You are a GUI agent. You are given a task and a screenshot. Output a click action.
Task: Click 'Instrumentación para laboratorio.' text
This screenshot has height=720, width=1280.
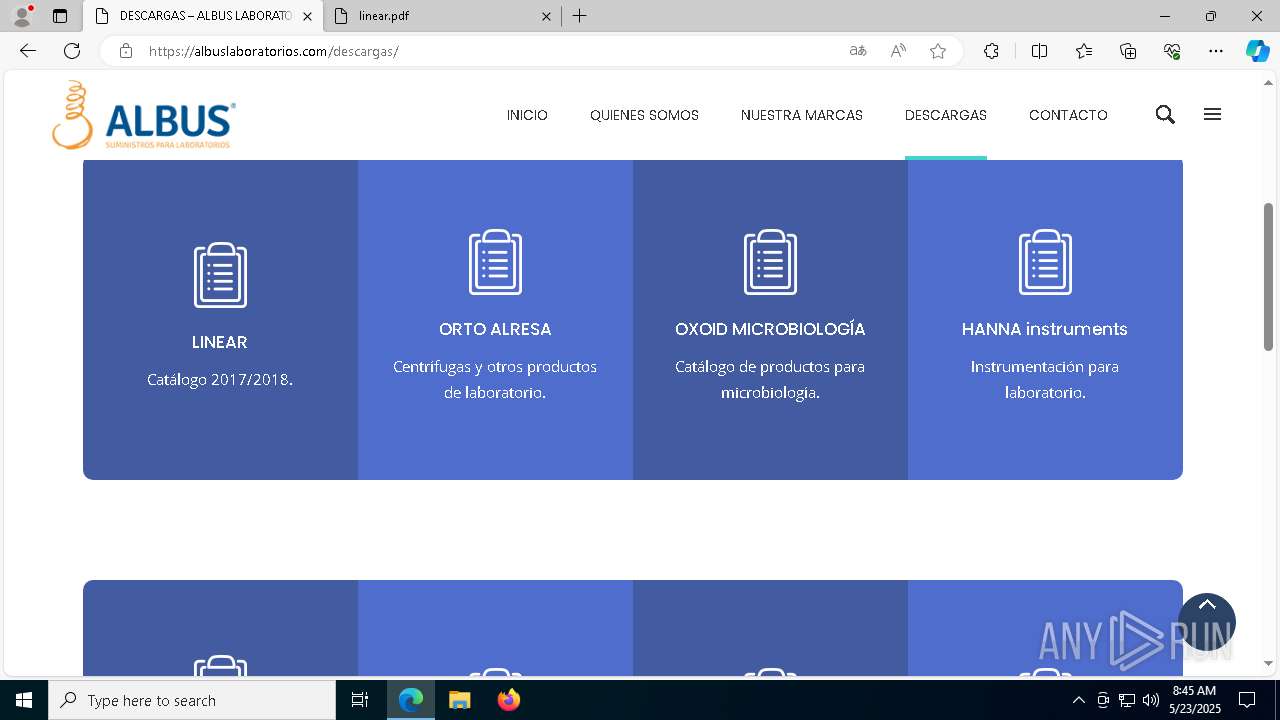[1045, 380]
